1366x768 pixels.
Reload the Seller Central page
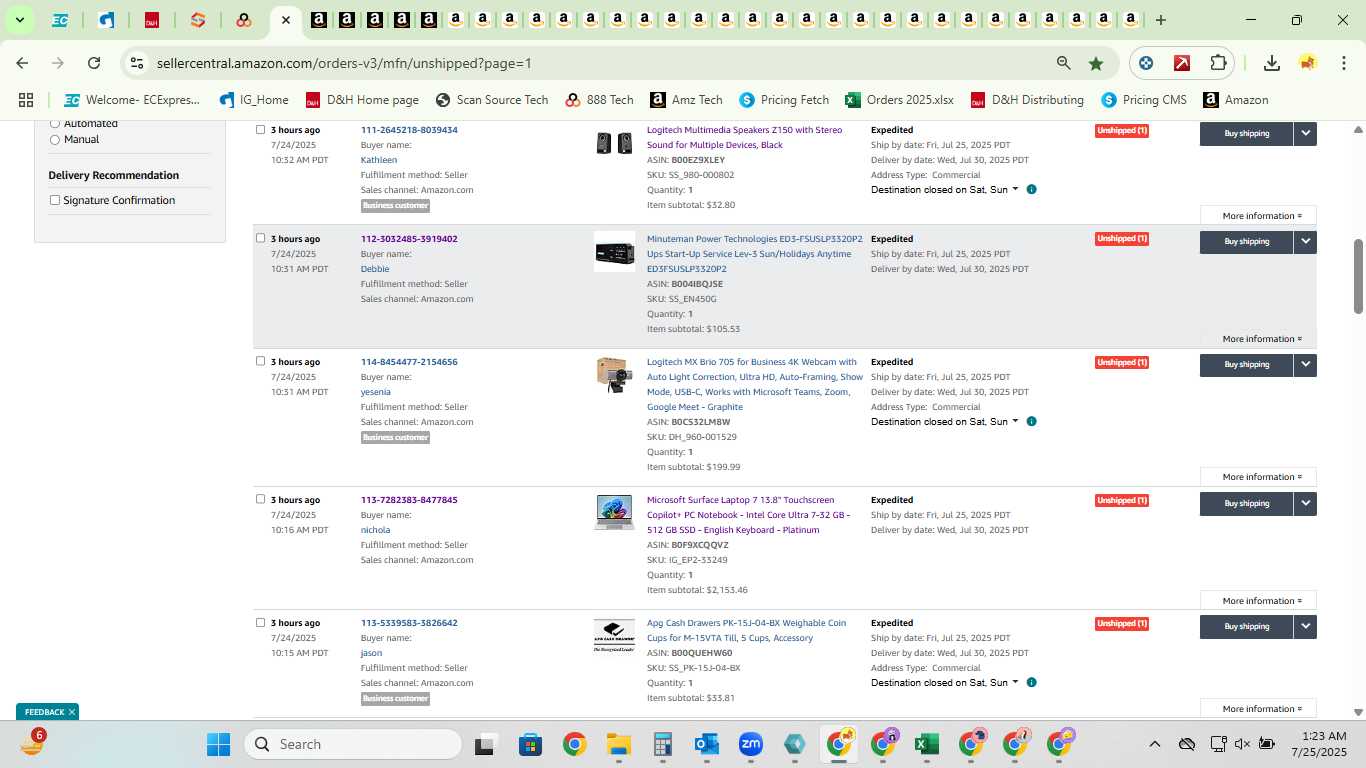tap(94, 63)
